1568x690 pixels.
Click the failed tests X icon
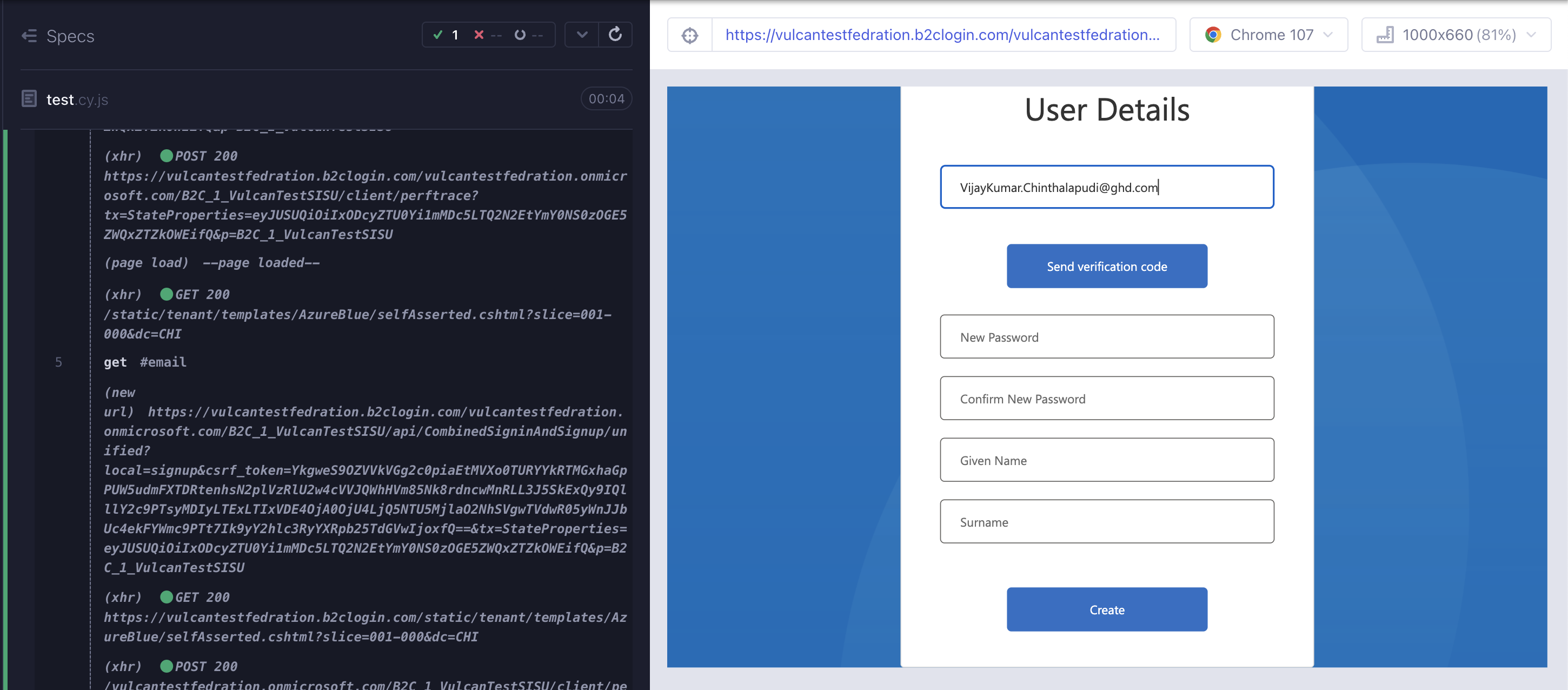point(479,35)
